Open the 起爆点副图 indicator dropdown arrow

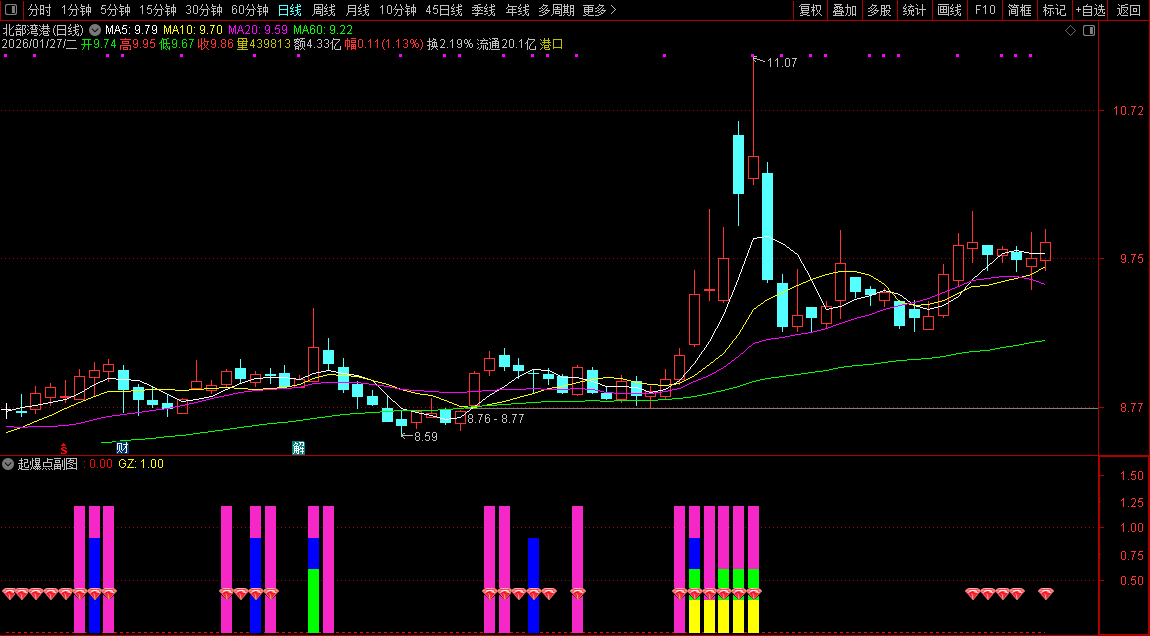pyautogui.click(x=9, y=464)
